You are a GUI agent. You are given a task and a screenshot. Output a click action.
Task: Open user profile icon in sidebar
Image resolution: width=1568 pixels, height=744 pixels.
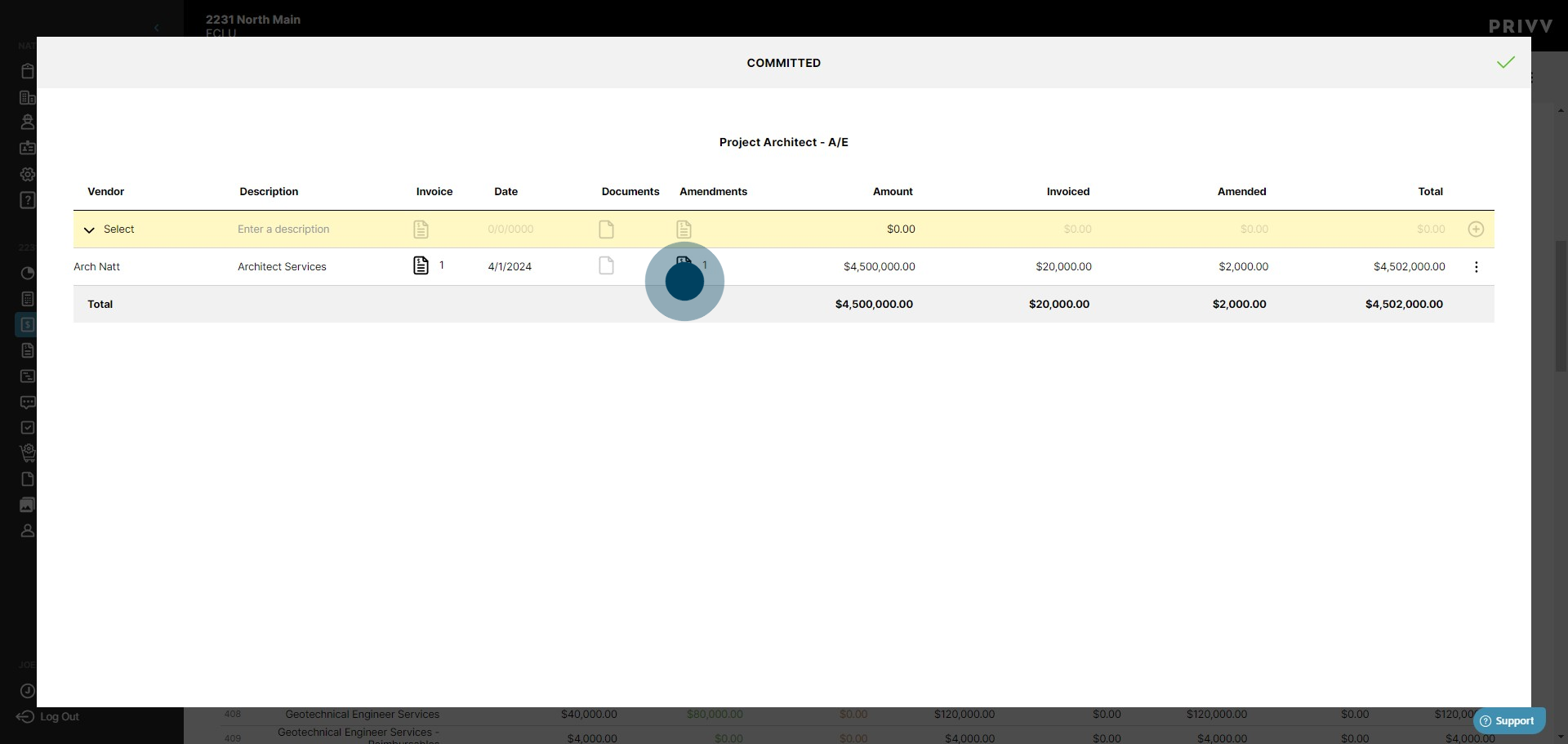27,531
